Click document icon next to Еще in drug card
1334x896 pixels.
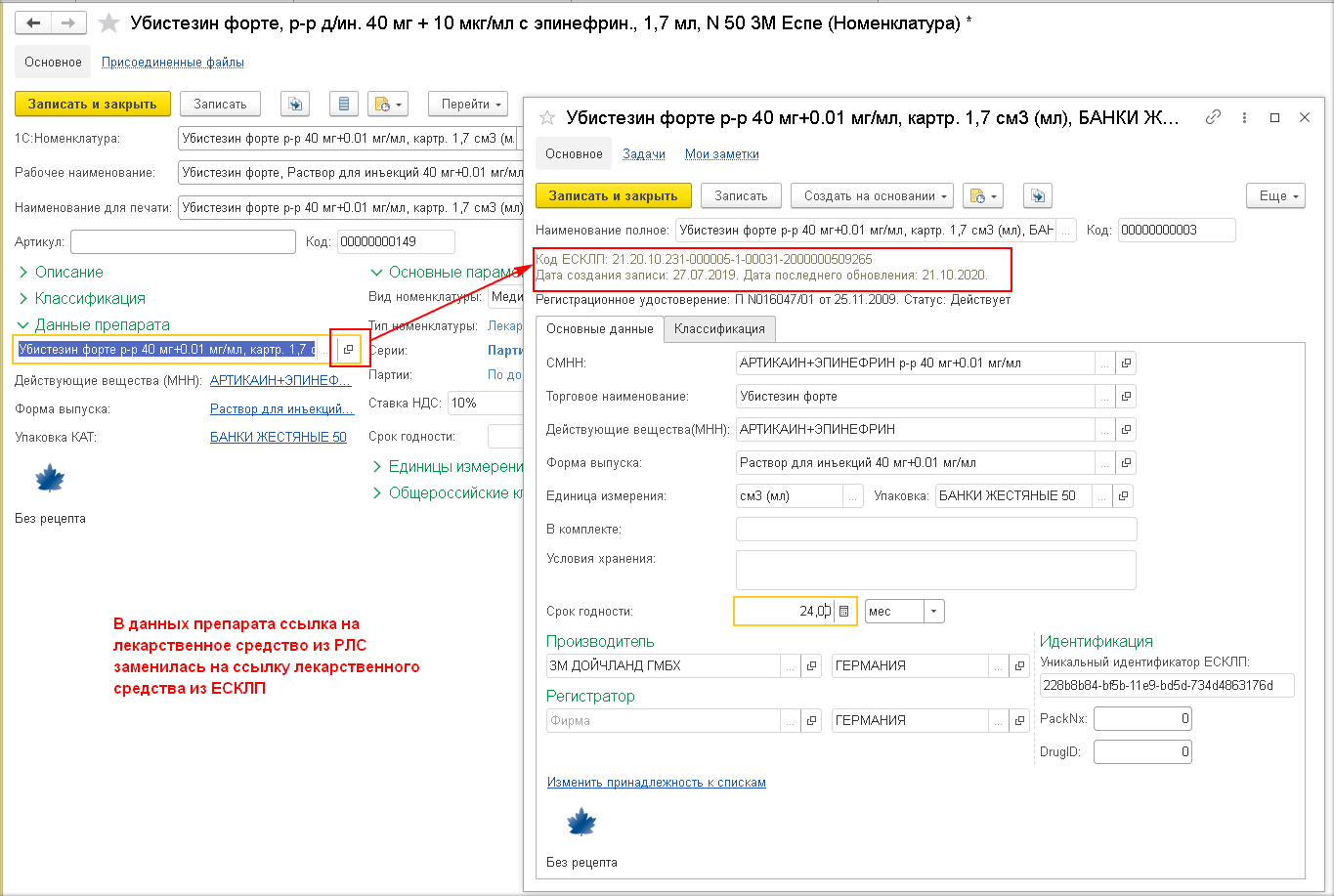point(1037,195)
